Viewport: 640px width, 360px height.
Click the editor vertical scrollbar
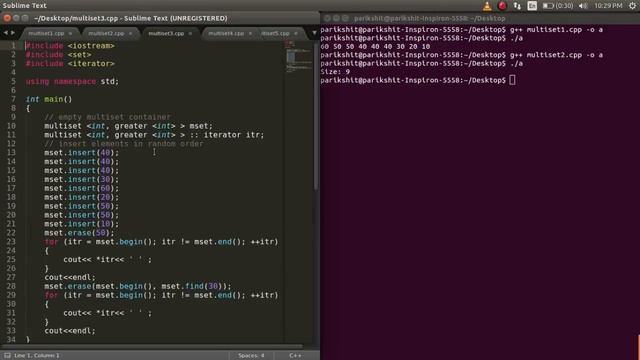[x=316, y=116]
